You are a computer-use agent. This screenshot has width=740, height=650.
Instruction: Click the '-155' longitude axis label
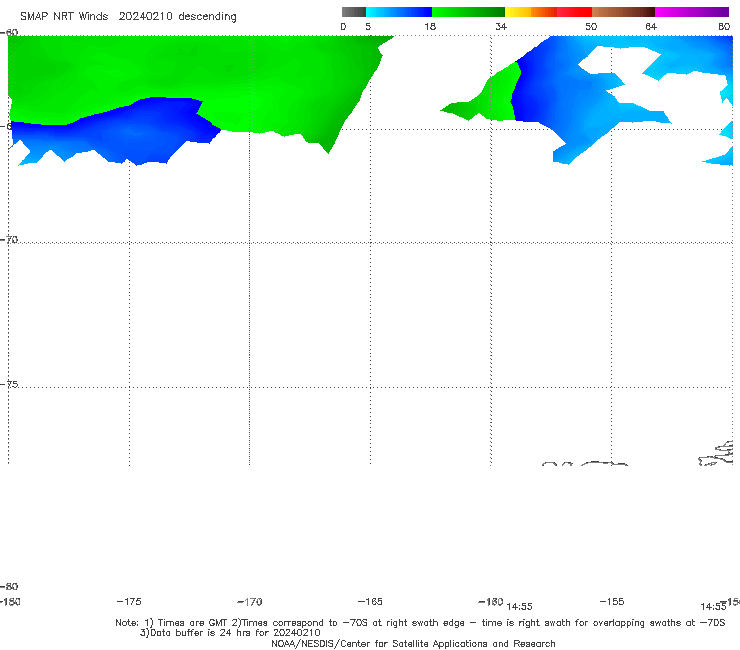tap(612, 601)
